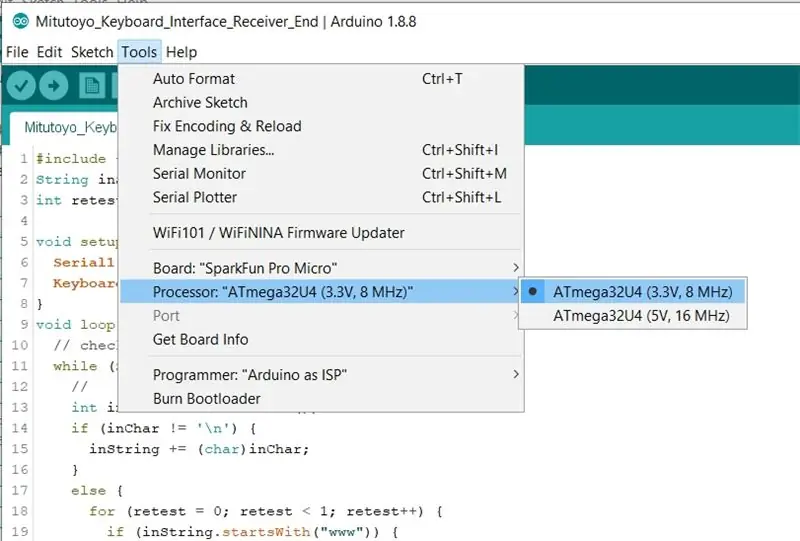
Task: Click line number 19 in the gutter
Action: 19,532
